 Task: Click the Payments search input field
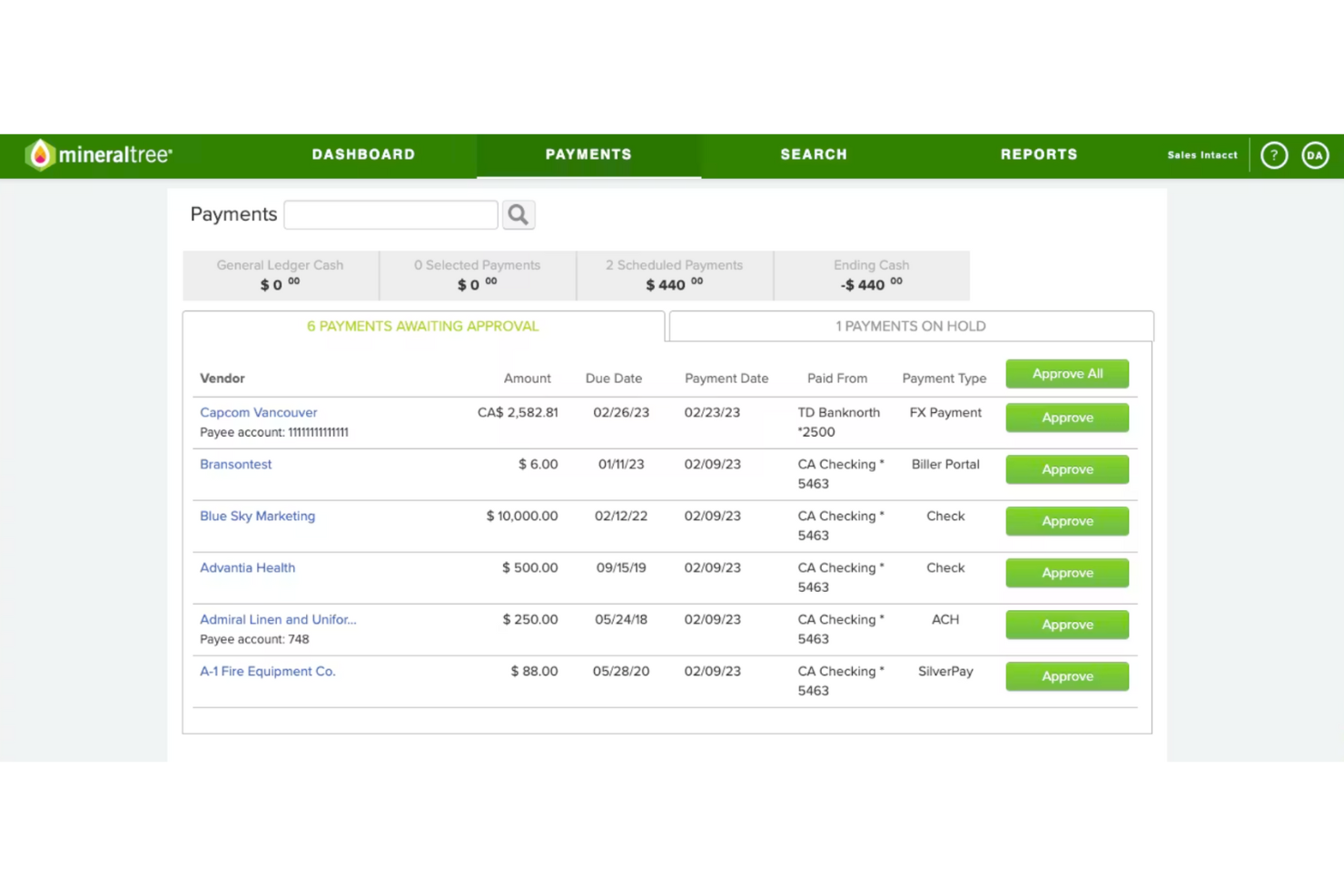pos(390,214)
